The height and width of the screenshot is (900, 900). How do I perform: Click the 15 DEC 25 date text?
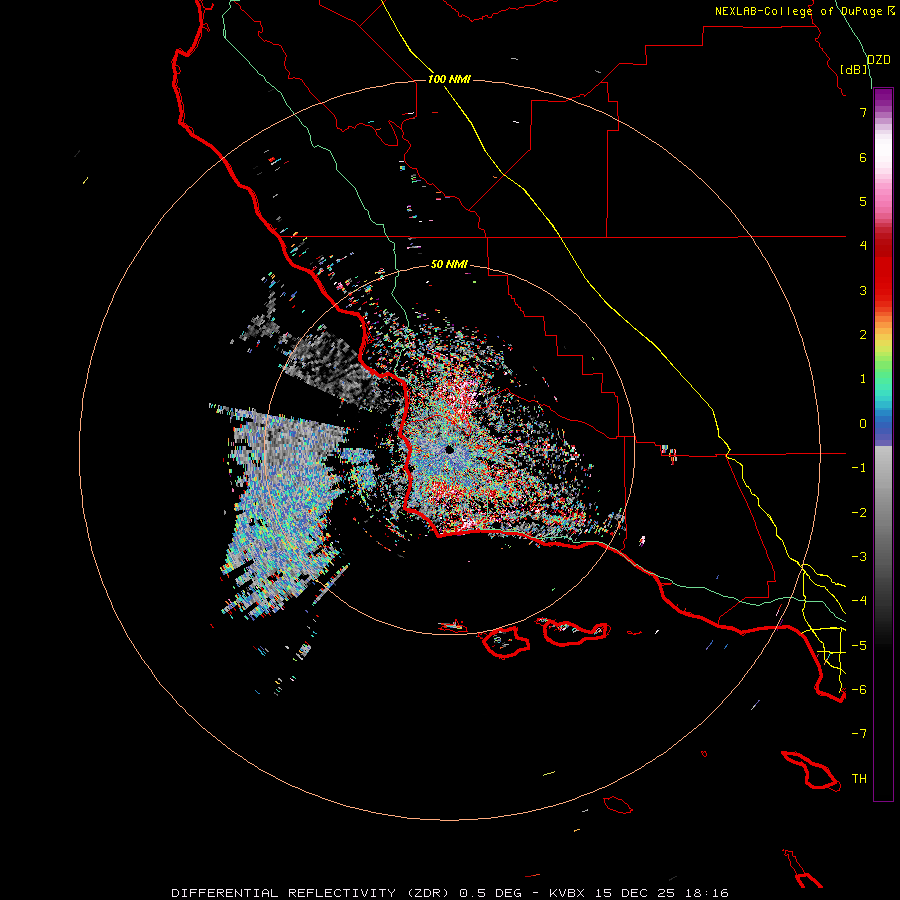(634, 893)
